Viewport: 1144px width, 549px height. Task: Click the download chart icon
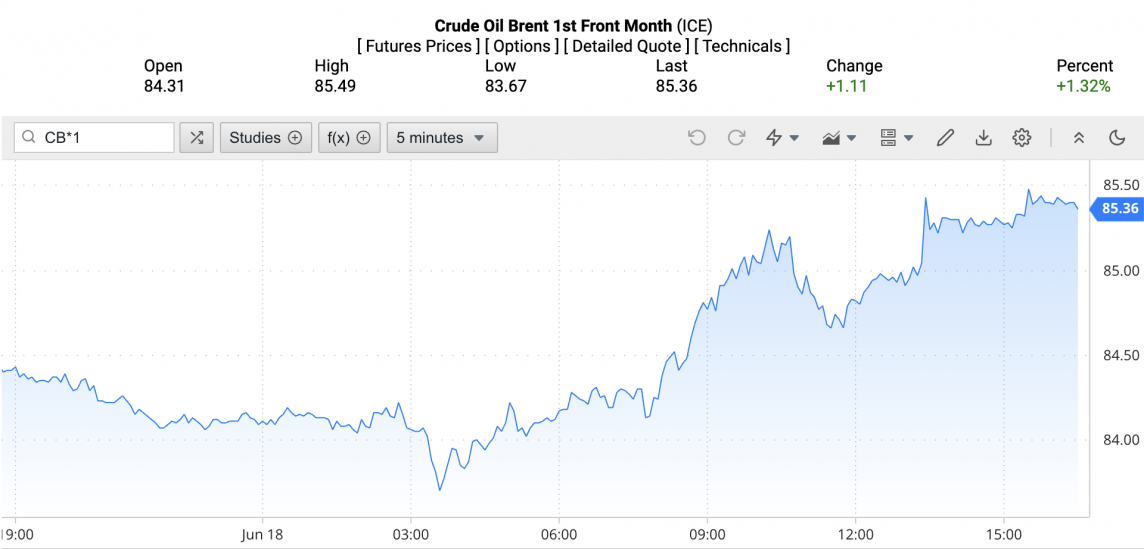tap(983, 138)
